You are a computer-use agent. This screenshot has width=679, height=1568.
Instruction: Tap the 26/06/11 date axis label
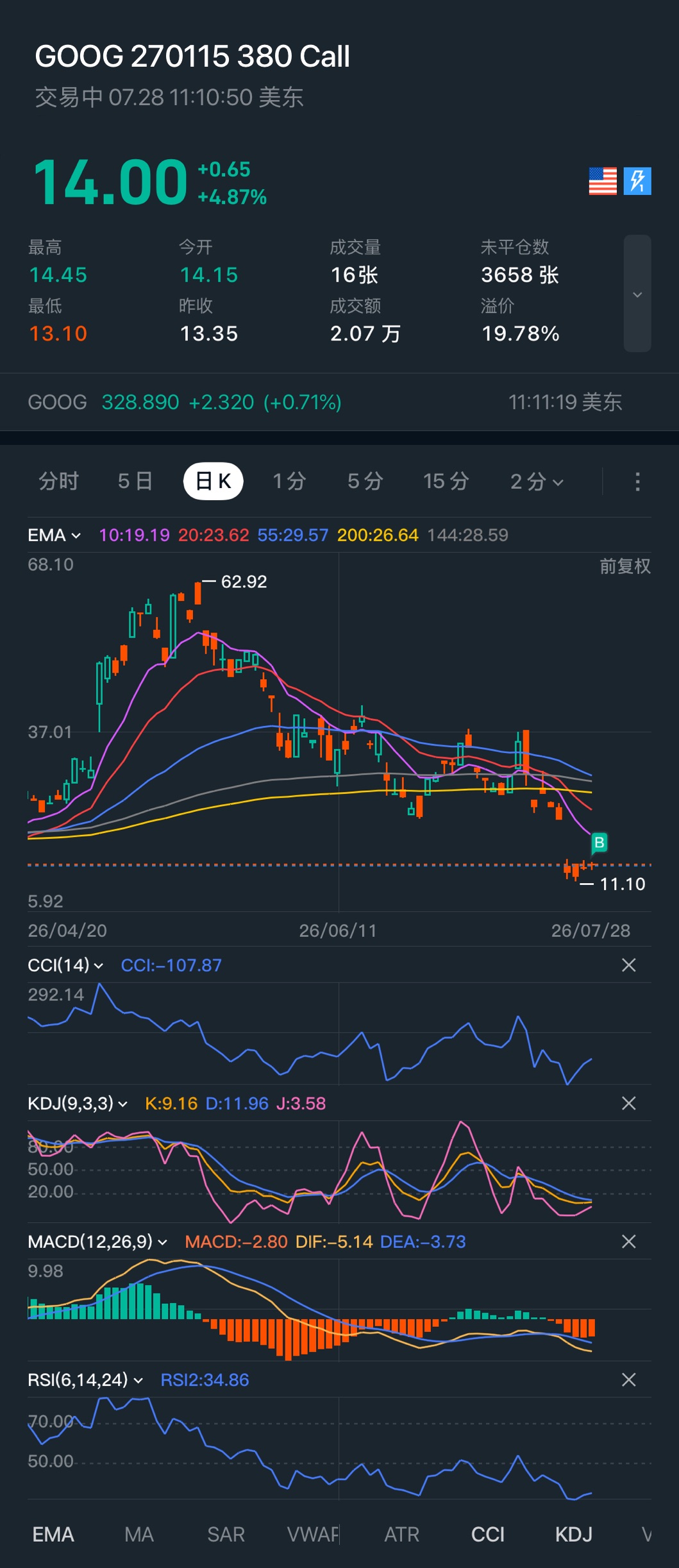coord(338,931)
